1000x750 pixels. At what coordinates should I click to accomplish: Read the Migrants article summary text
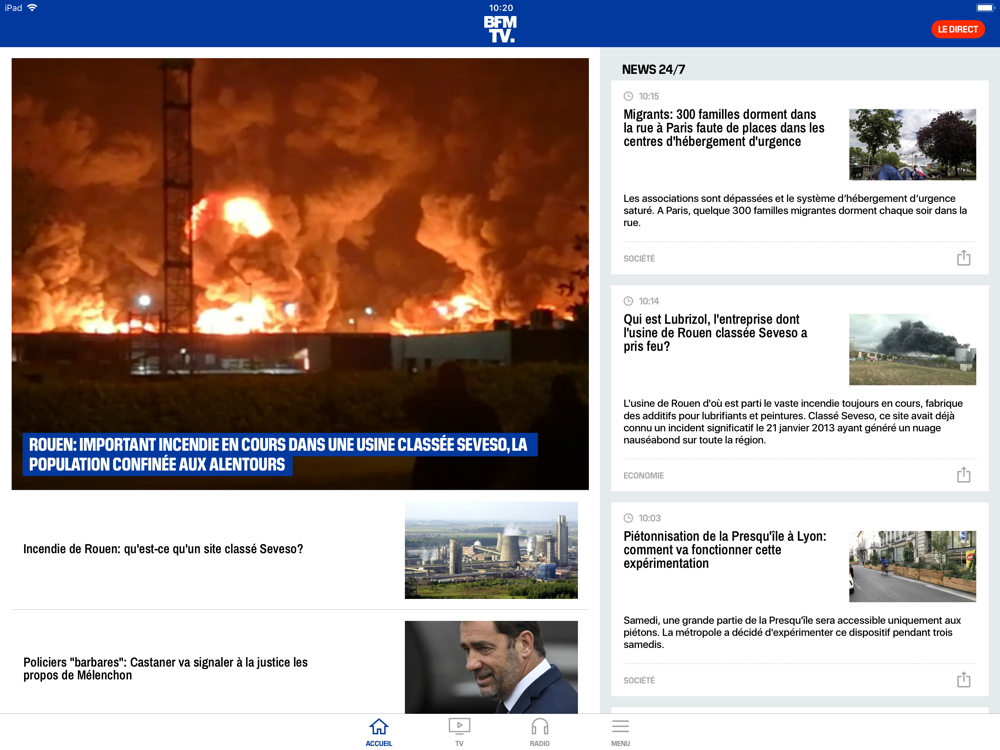[795, 210]
